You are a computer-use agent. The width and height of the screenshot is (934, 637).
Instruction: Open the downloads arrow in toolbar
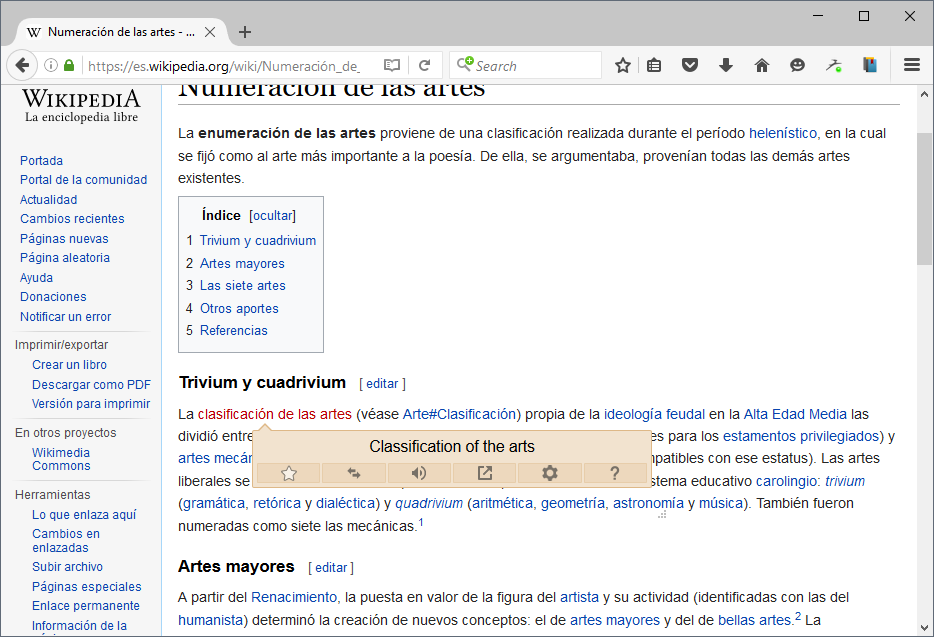(x=726, y=65)
